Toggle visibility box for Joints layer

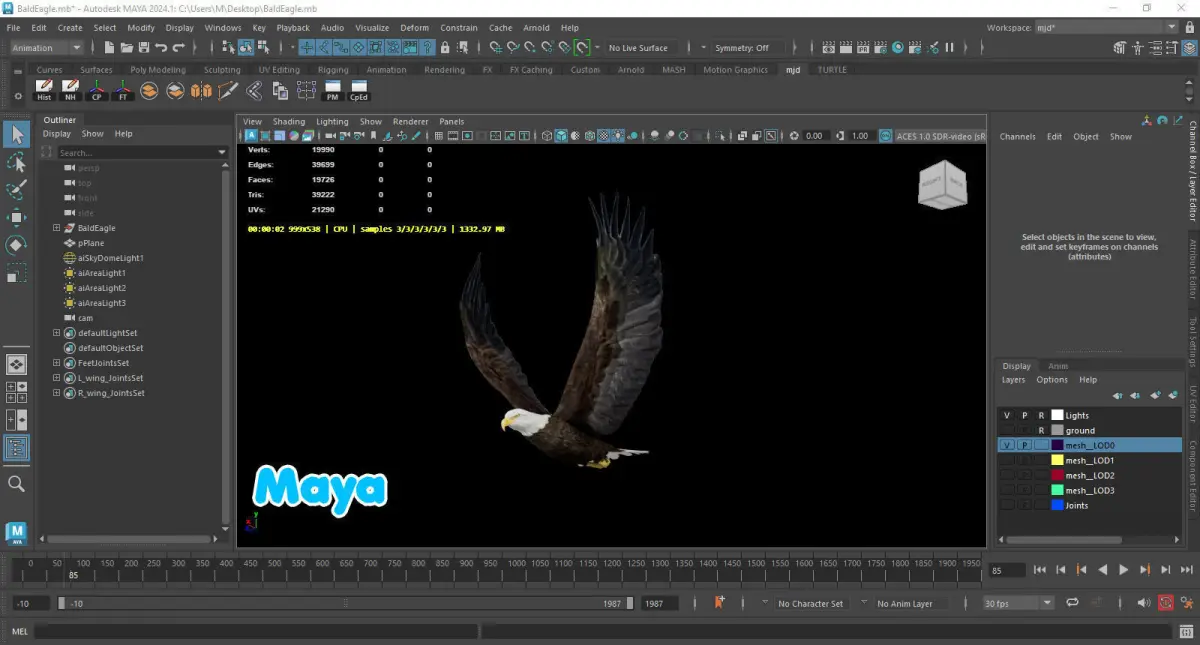pos(1007,505)
